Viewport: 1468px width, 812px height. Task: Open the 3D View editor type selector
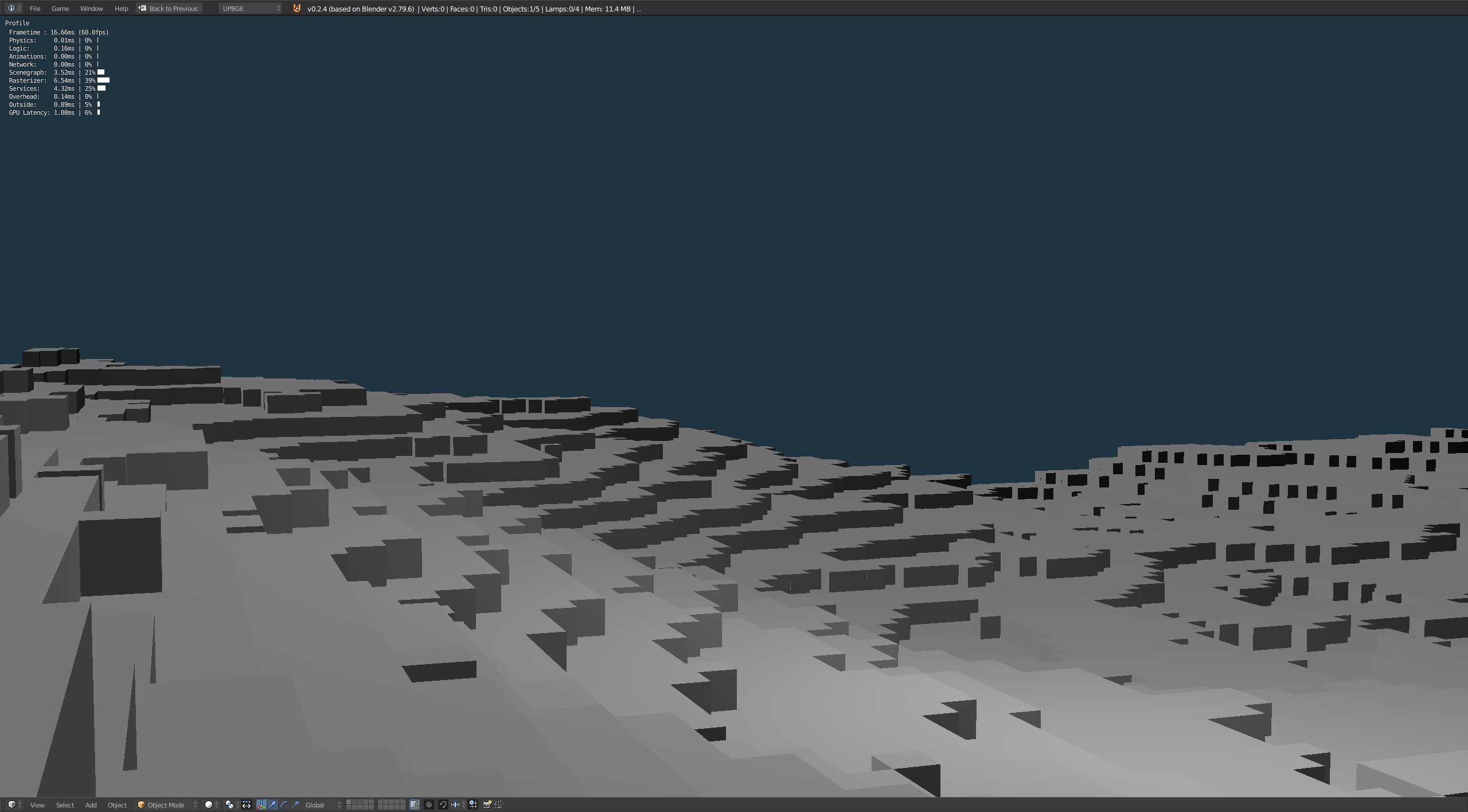(x=14, y=805)
